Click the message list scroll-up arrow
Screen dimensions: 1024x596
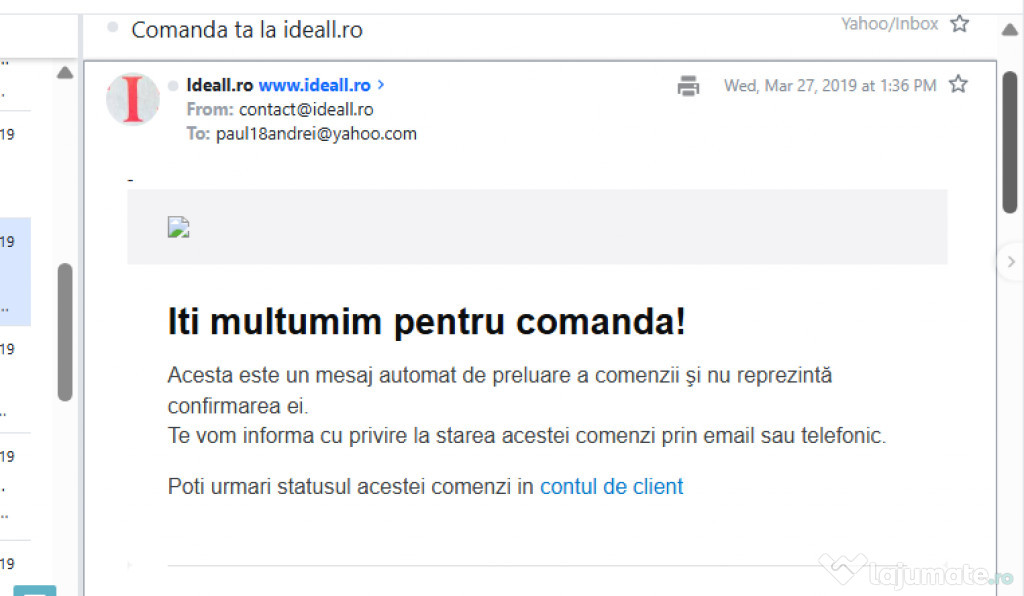pos(65,73)
